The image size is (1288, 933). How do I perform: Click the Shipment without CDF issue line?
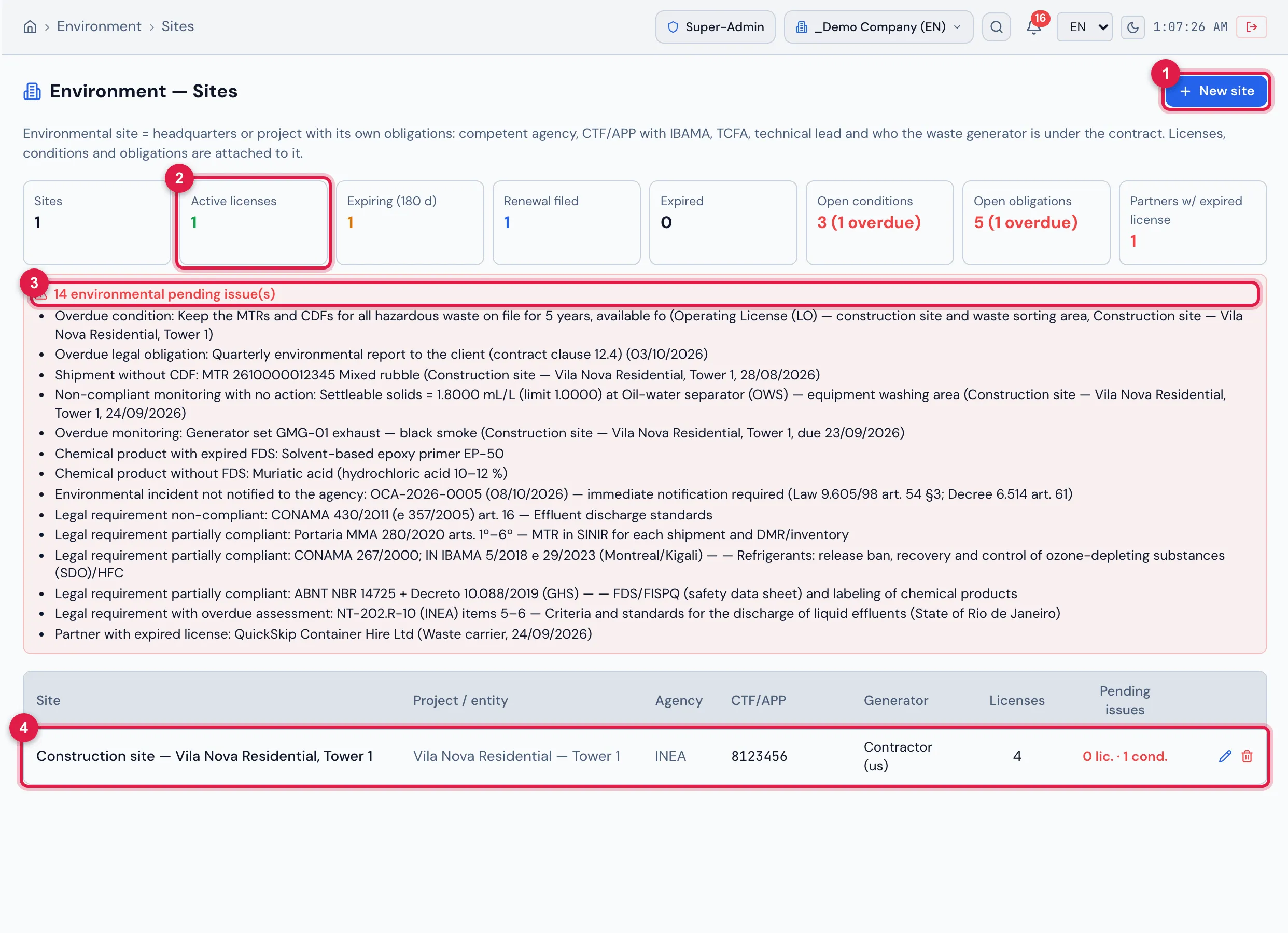[x=437, y=375]
